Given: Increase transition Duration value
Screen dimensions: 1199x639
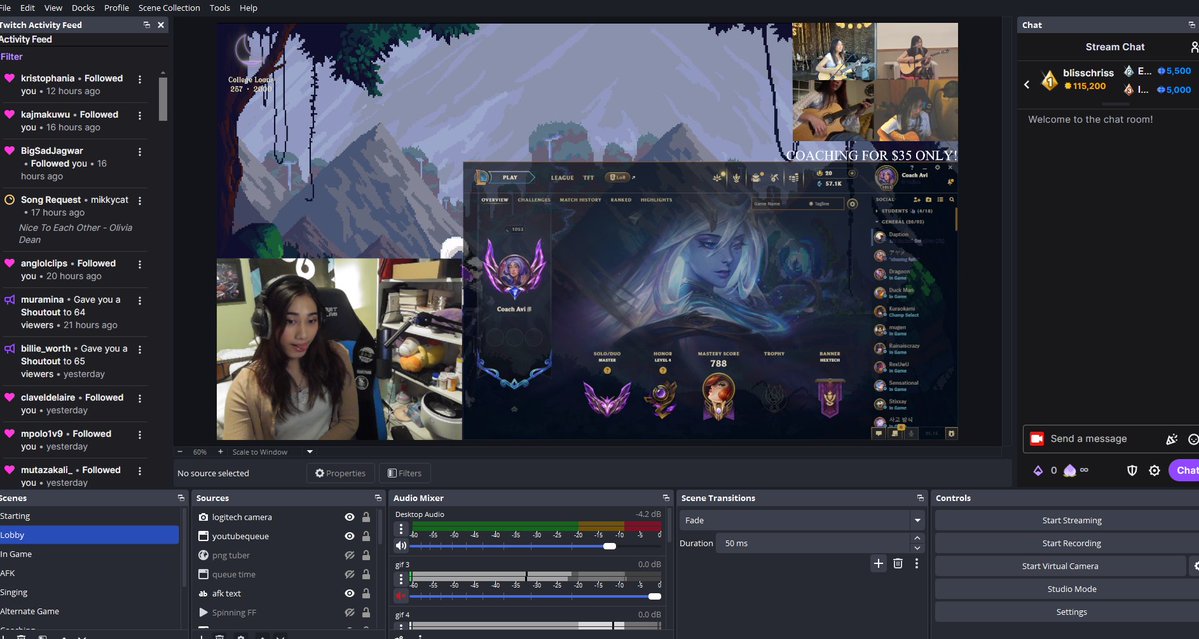Looking at the screenshot, I should 917,538.
